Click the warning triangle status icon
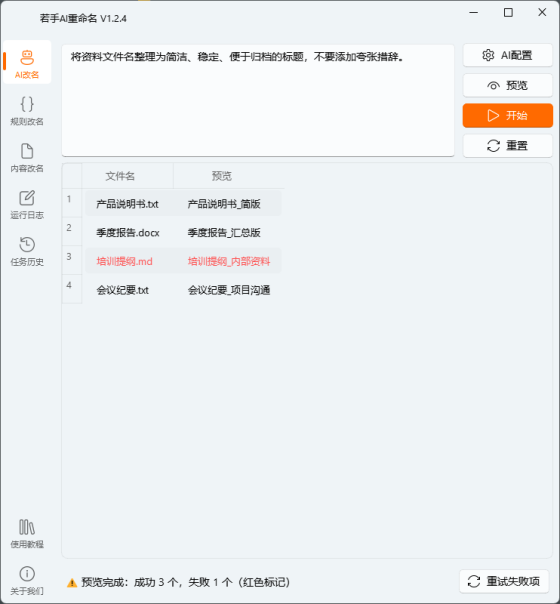 point(72,583)
